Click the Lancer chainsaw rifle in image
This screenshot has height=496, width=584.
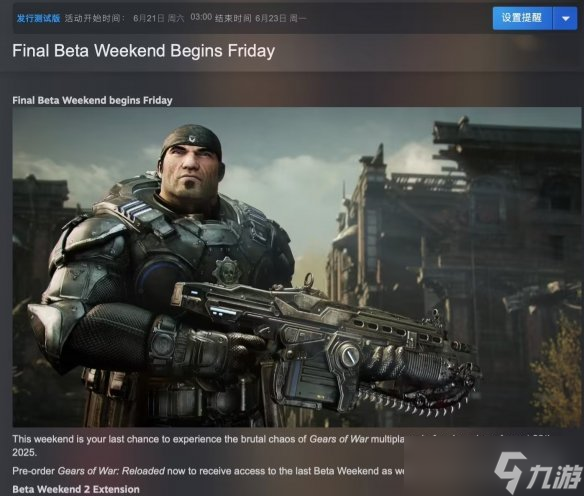tap(326, 344)
